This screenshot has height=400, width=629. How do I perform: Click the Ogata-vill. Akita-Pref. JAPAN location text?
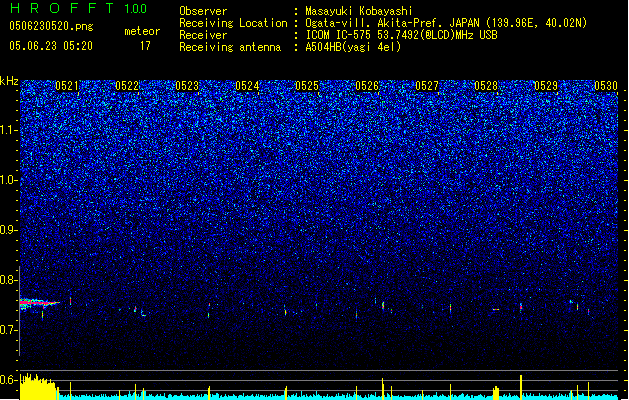pyautogui.click(x=446, y=23)
